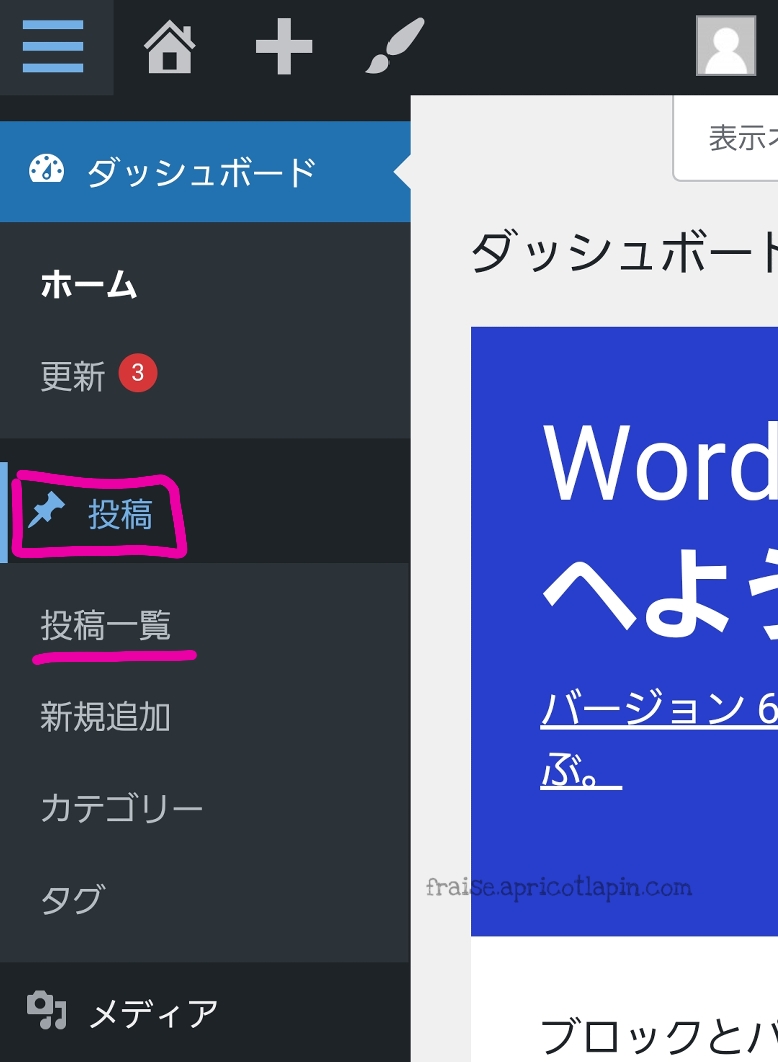Screen dimensions: 778x1062
Task: Click the plus new content icon
Action: [284, 46]
